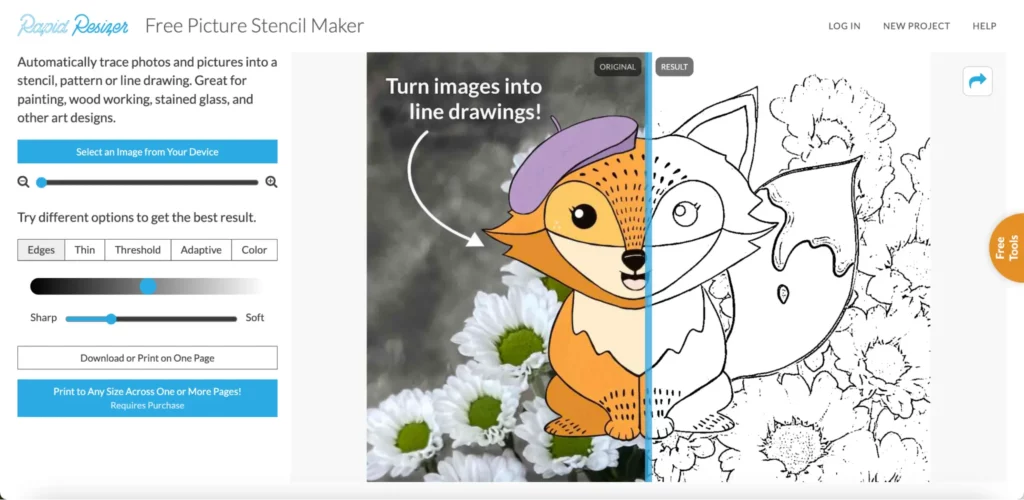
Task: Click the zoom in magnifier icon
Action: [x=271, y=182]
